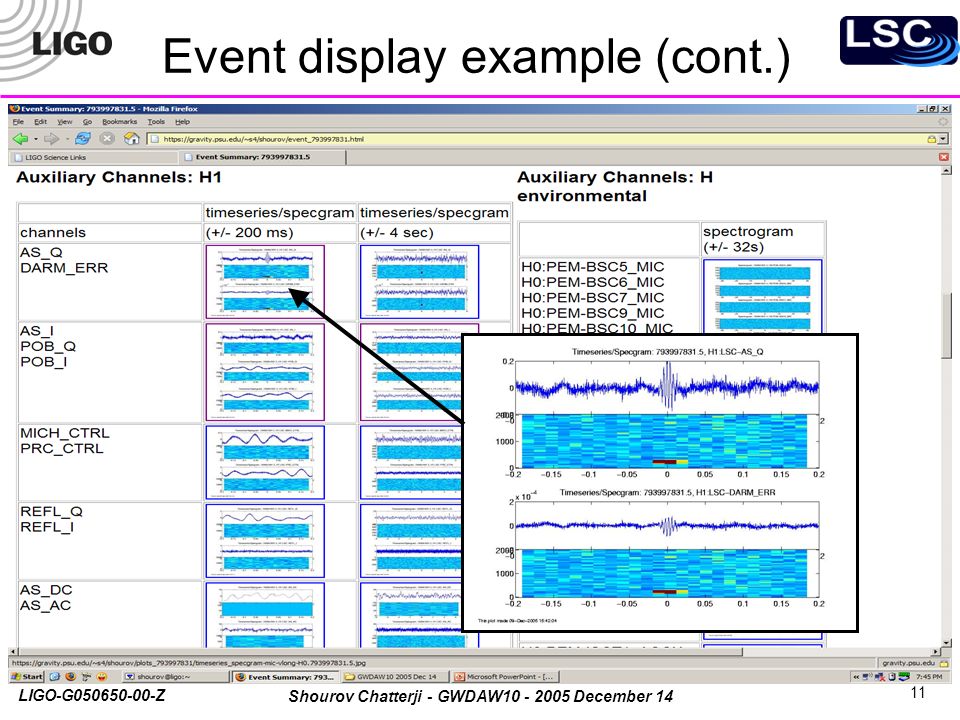Open the View menu

pyautogui.click(x=64, y=122)
